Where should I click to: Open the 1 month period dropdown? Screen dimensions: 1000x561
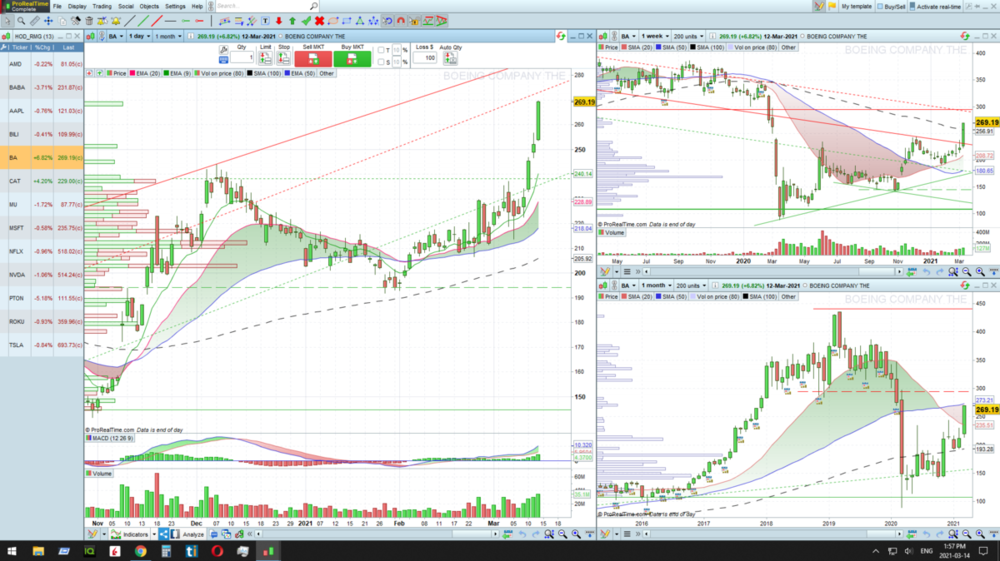tap(168, 36)
